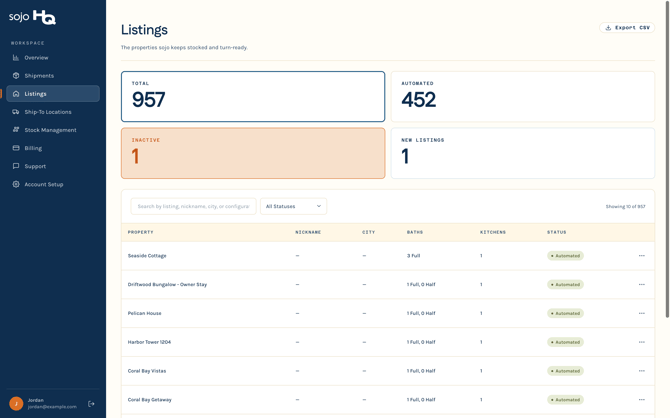Click the Harbor Tower 1204 name

coord(149,342)
